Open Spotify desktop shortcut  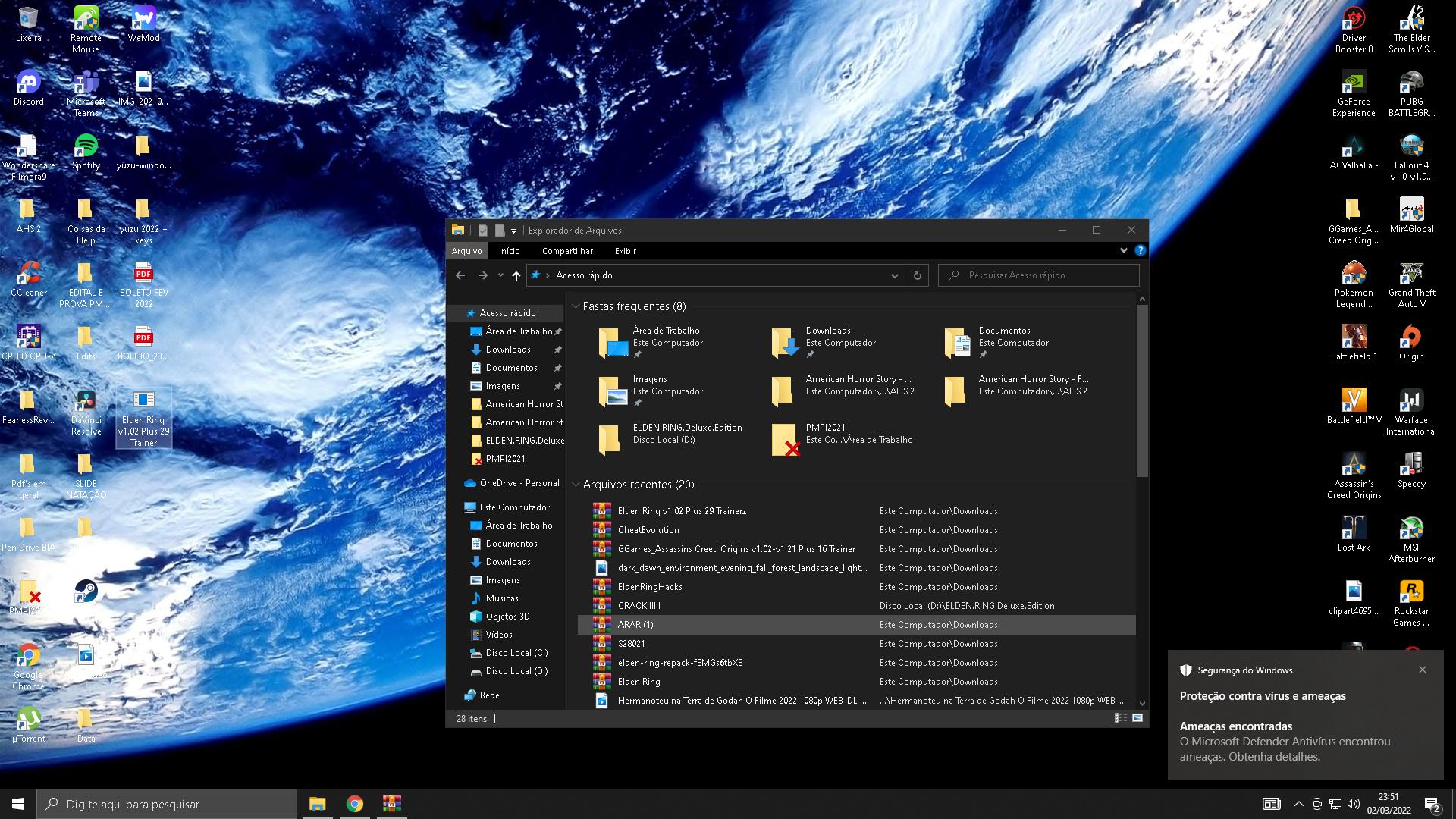pos(86,146)
